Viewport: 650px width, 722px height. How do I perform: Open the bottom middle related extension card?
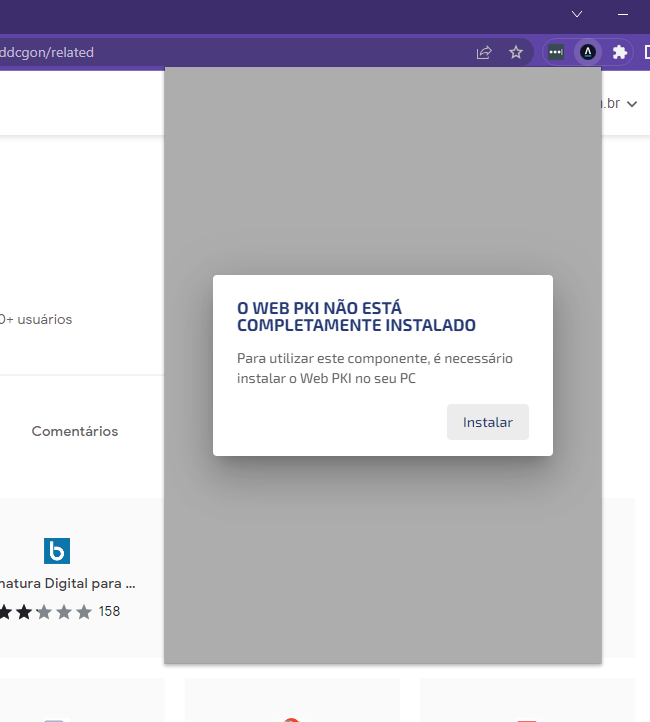292,699
